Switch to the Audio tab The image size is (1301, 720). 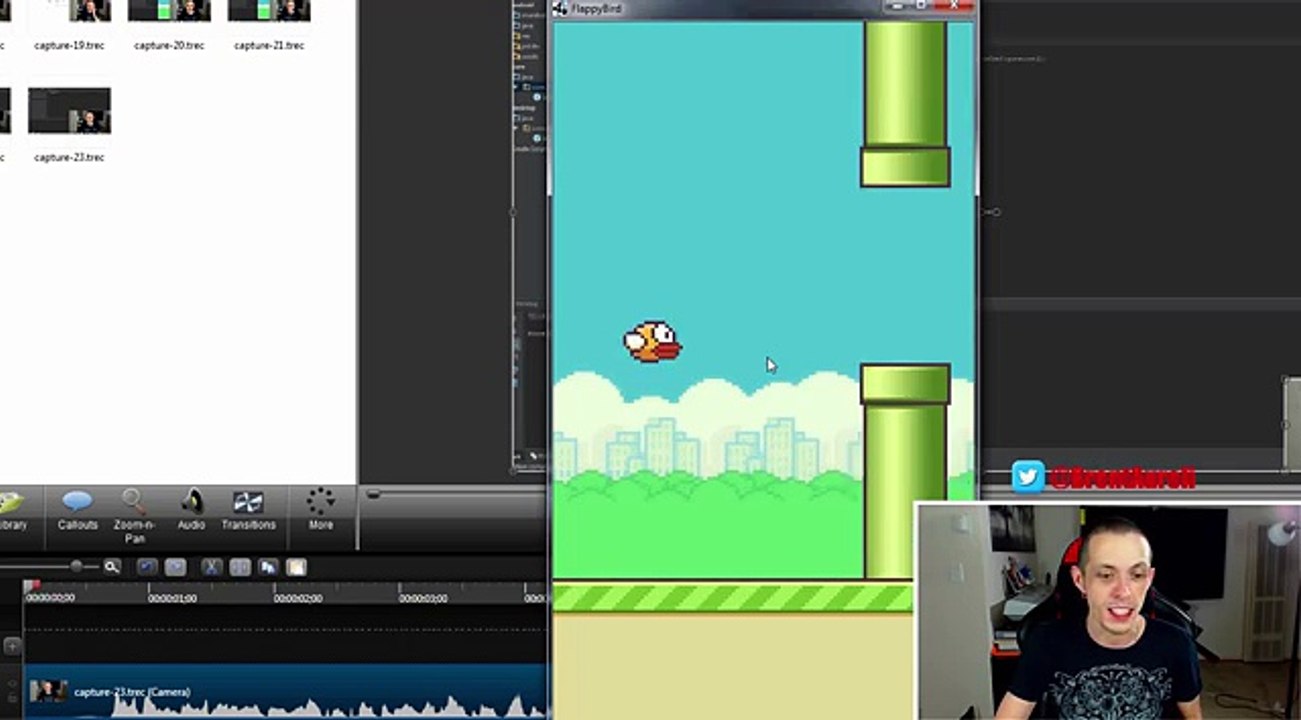point(191,510)
